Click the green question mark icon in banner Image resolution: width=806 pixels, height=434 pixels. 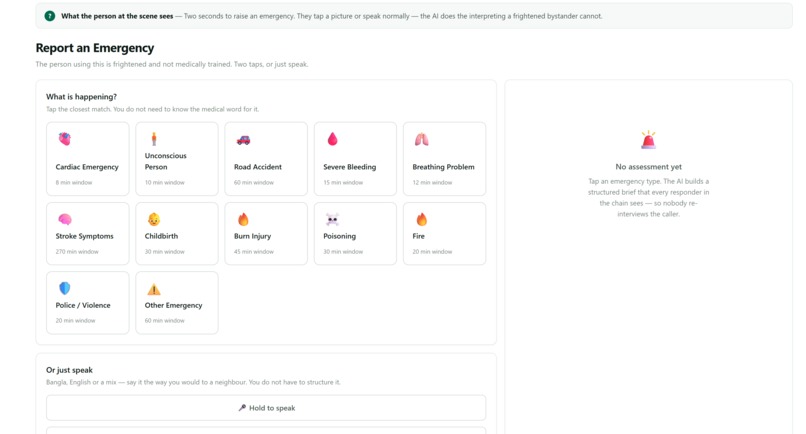point(50,16)
